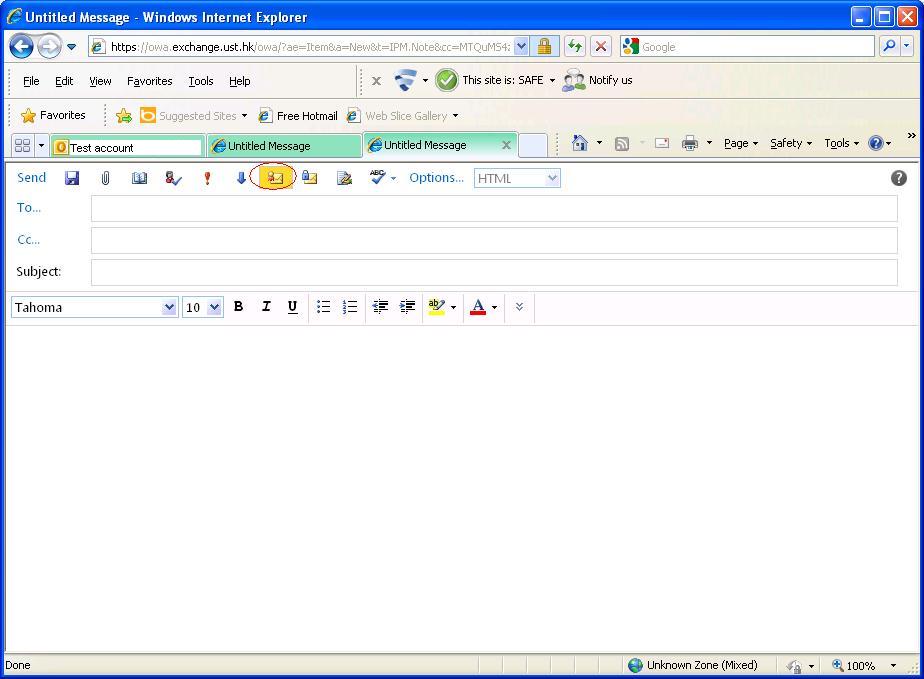Click into the Subject input field
Image resolution: width=924 pixels, height=679 pixels.
[494, 272]
